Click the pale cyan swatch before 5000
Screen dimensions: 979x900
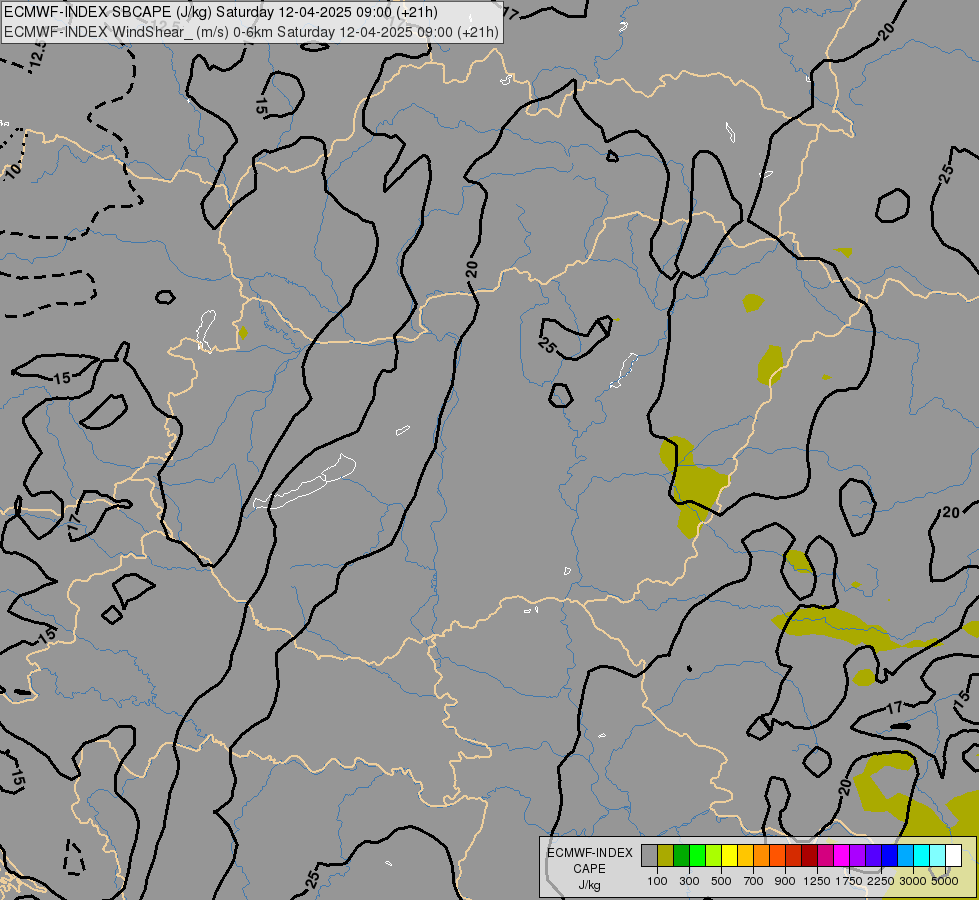click(937, 856)
